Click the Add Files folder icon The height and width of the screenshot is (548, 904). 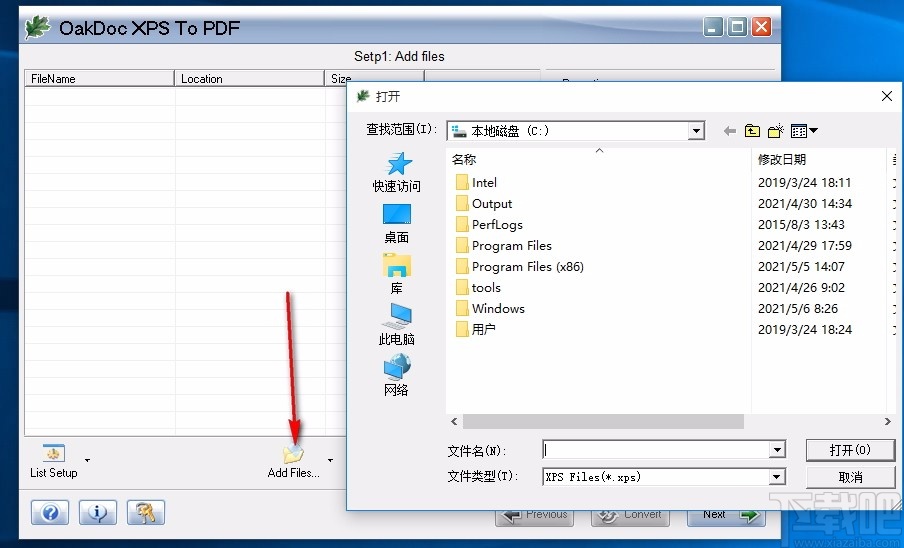293,454
